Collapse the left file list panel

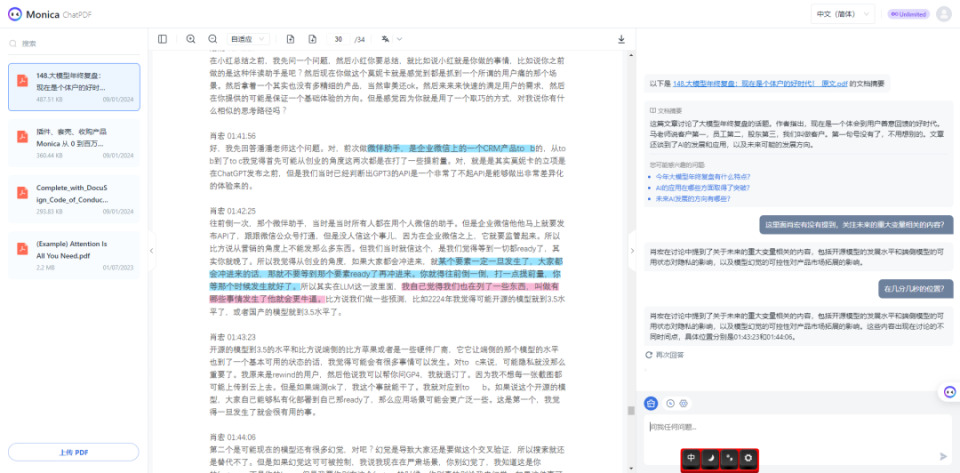152,250
